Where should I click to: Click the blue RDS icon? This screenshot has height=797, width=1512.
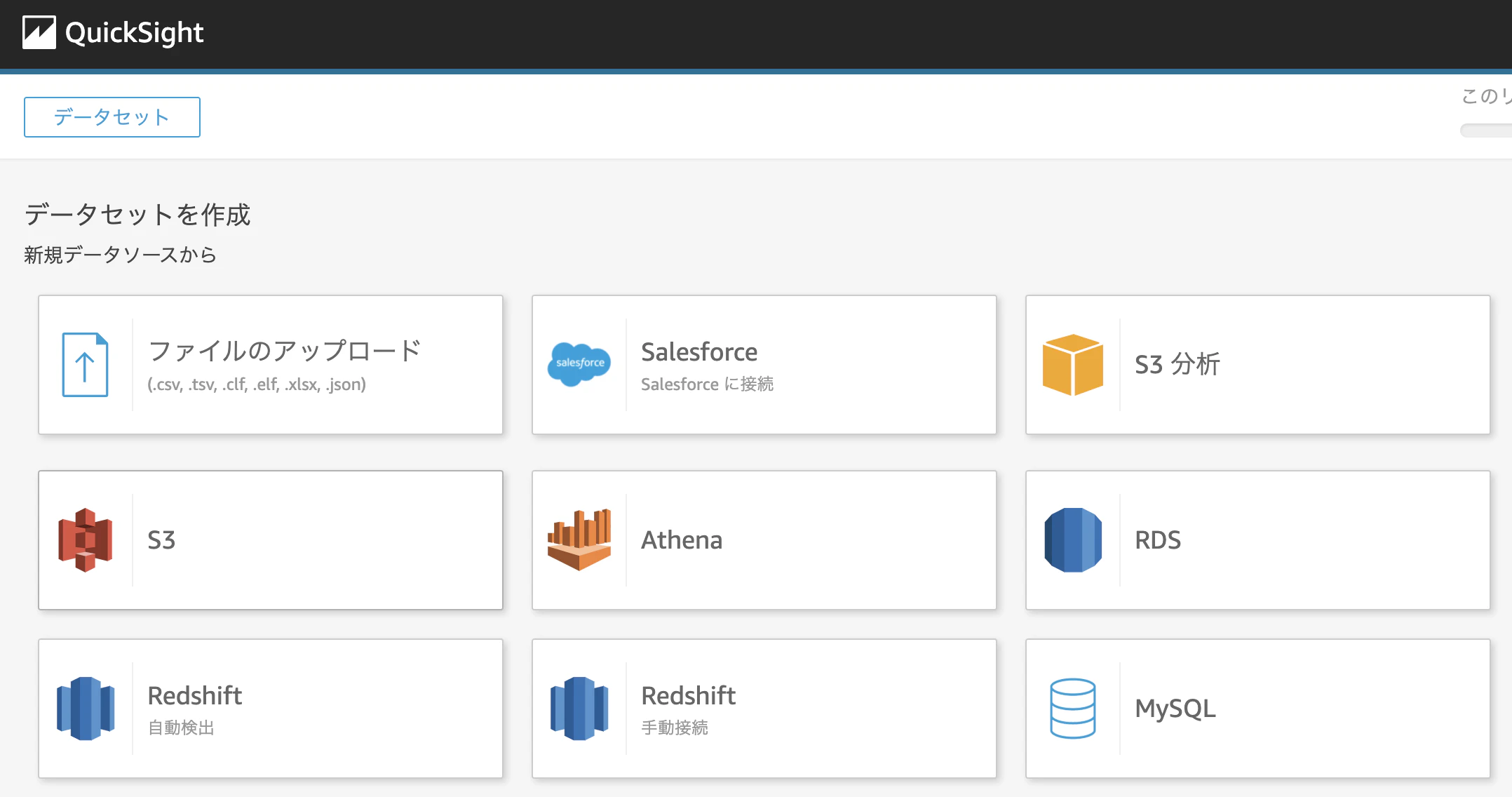[x=1073, y=540]
